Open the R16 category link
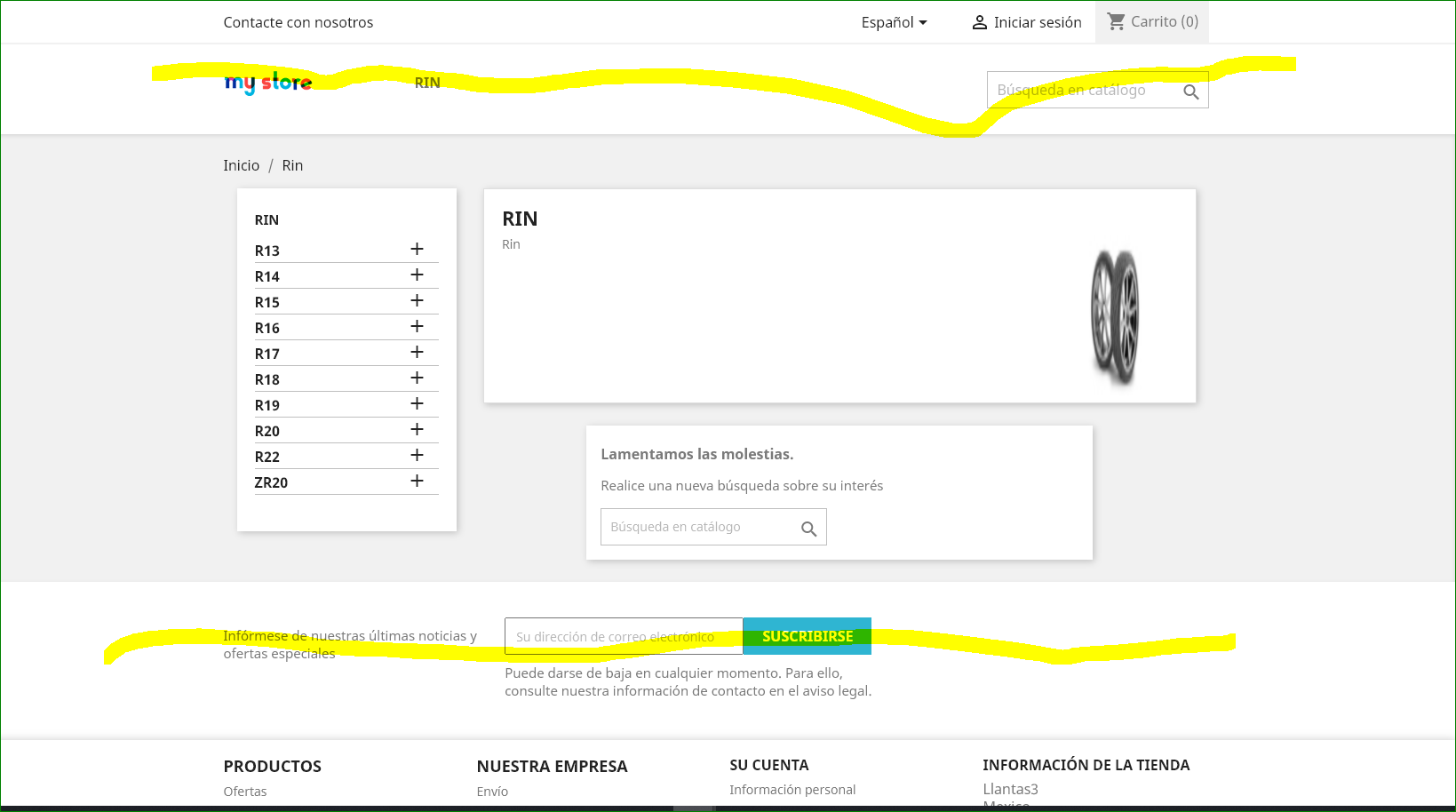This screenshot has height=812, width=1456. (267, 328)
